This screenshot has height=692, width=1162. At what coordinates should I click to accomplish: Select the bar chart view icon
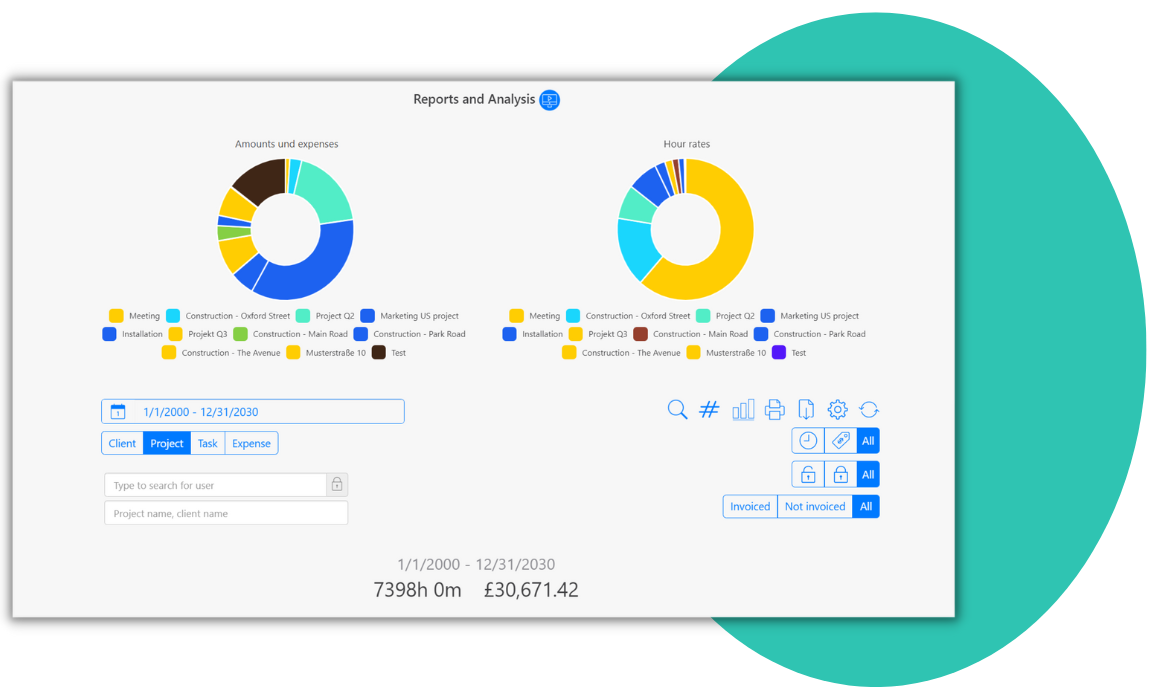(x=743, y=409)
